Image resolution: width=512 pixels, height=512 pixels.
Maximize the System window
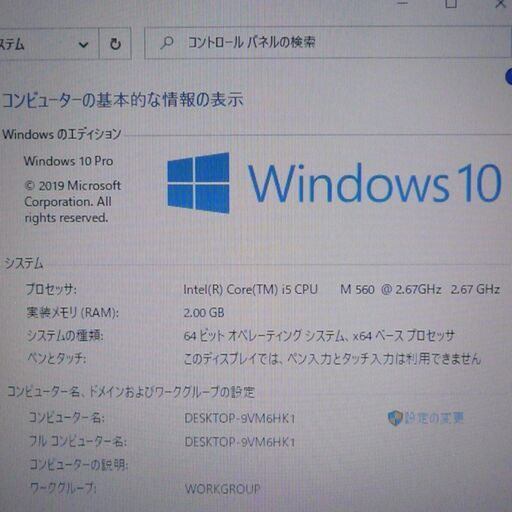click(x=451, y=4)
